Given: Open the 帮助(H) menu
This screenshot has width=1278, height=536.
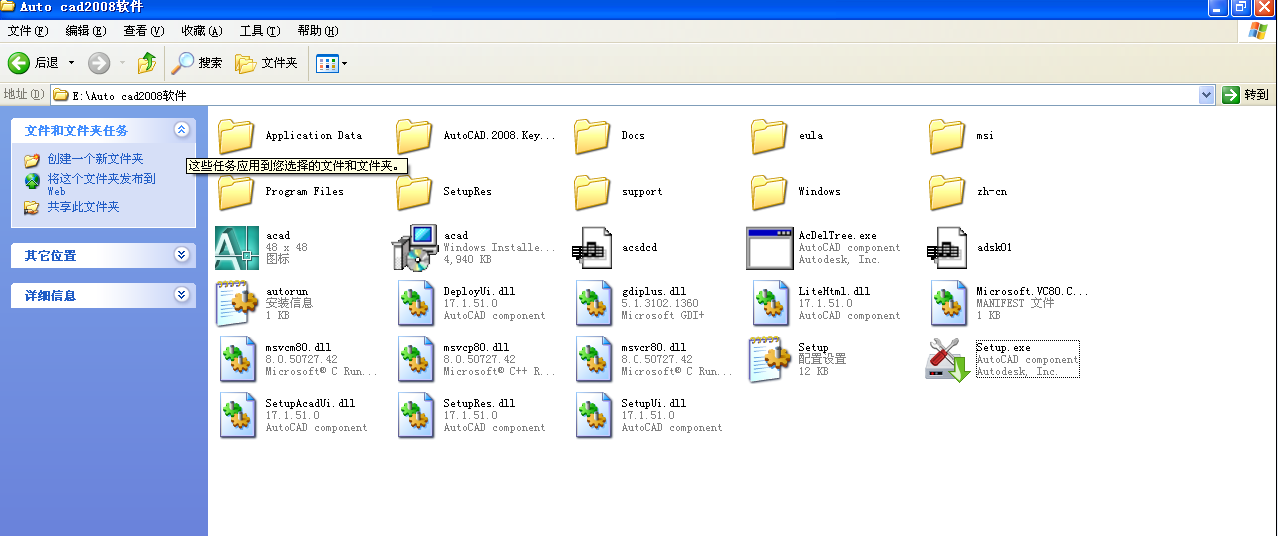Looking at the screenshot, I should pyautogui.click(x=318, y=31).
